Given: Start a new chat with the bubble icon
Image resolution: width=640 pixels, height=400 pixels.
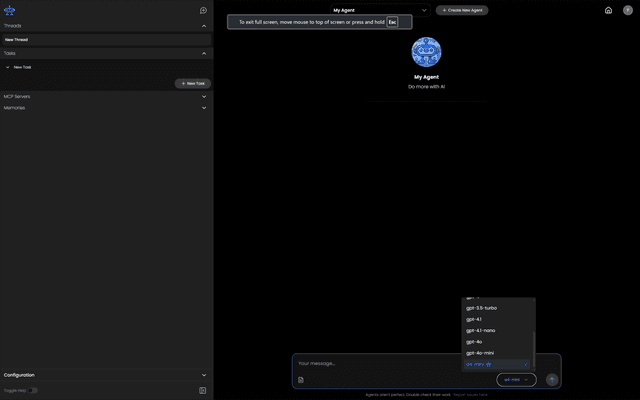Looking at the screenshot, I should click(x=203, y=10).
